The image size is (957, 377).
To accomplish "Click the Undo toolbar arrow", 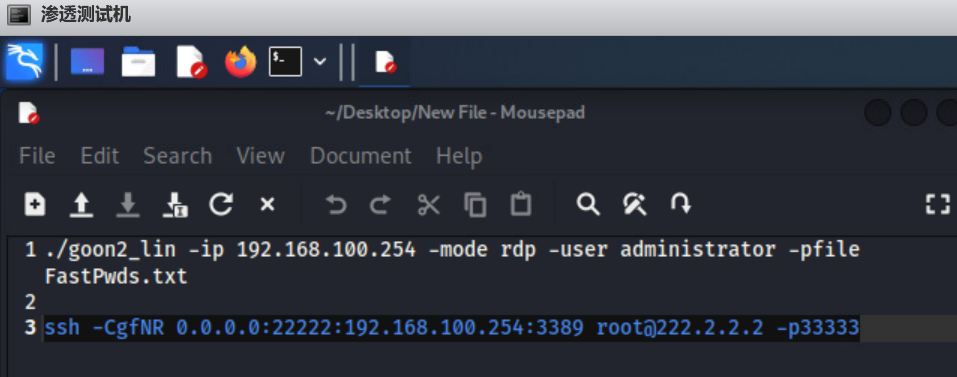I will [336, 204].
